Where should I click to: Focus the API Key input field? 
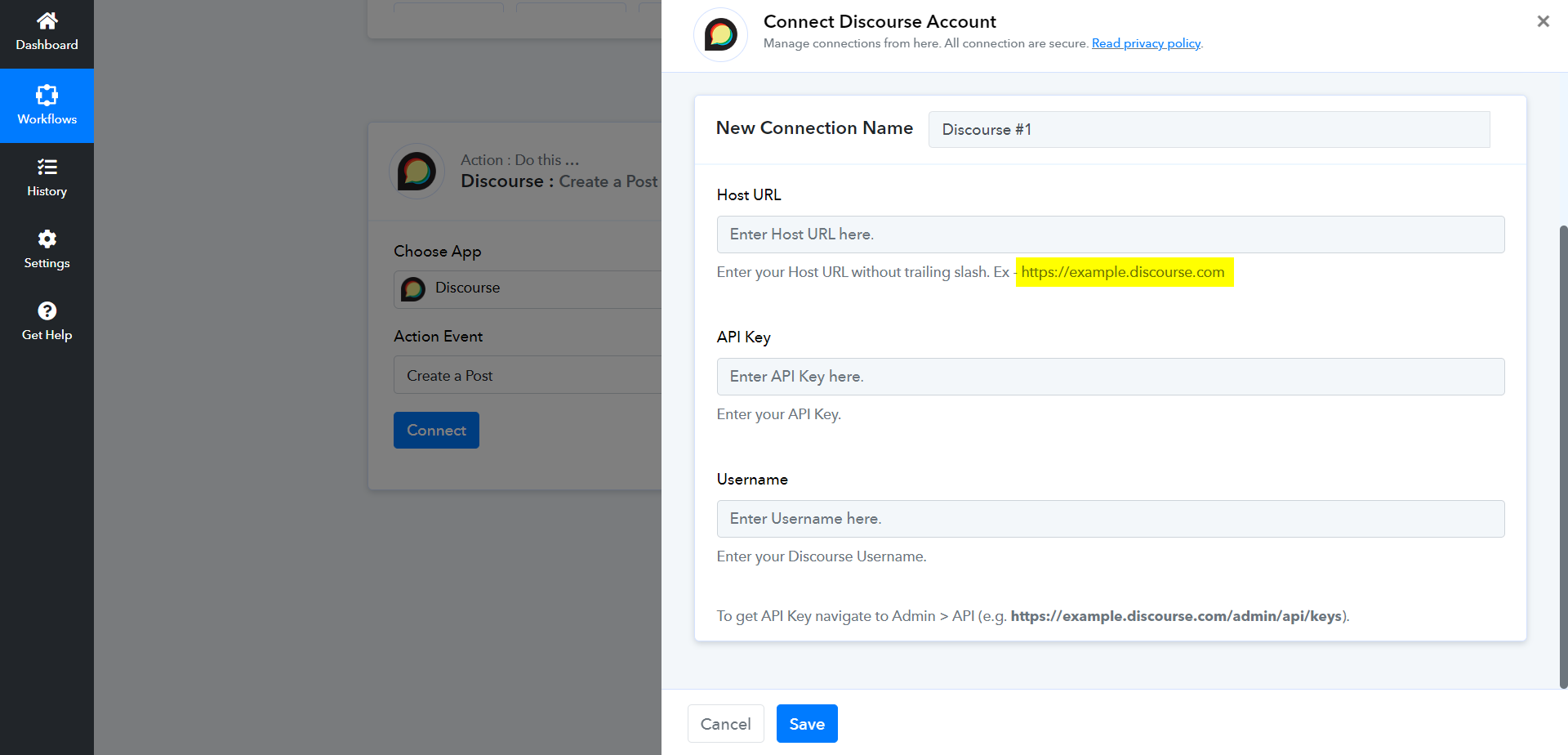pos(1111,377)
